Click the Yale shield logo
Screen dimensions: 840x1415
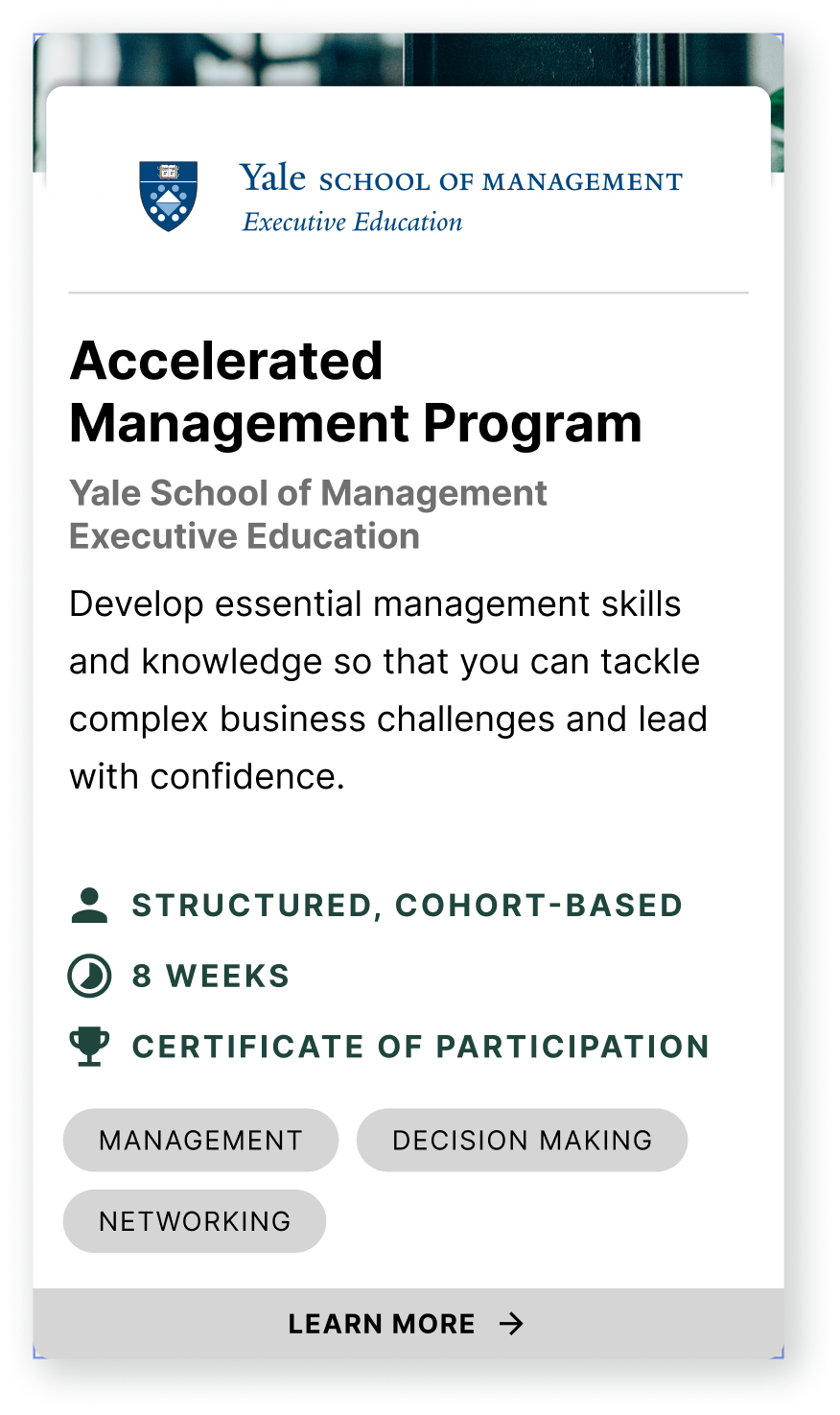tap(169, 196)
